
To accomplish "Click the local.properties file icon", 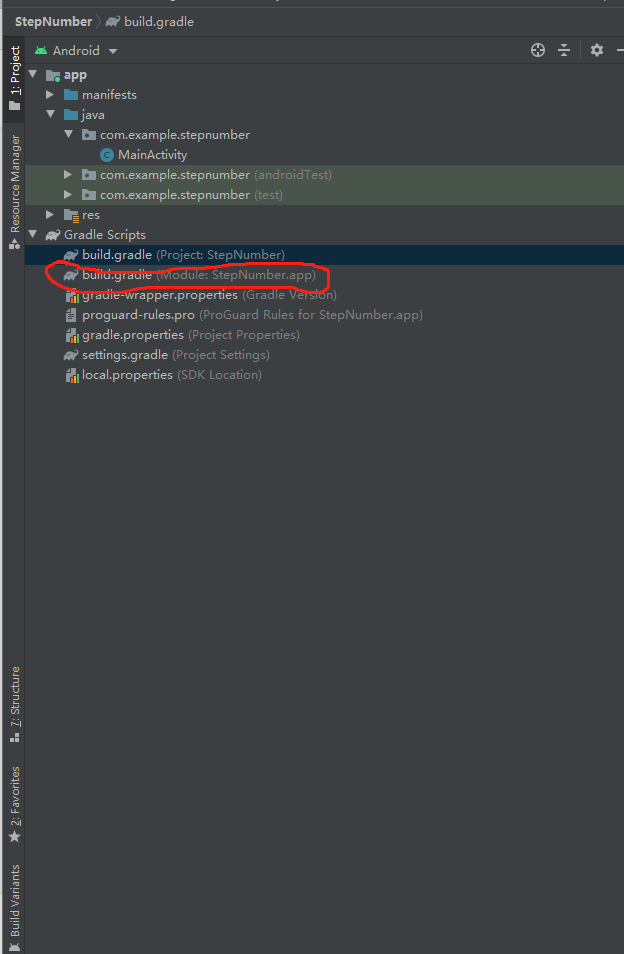I will click(72, 375).
